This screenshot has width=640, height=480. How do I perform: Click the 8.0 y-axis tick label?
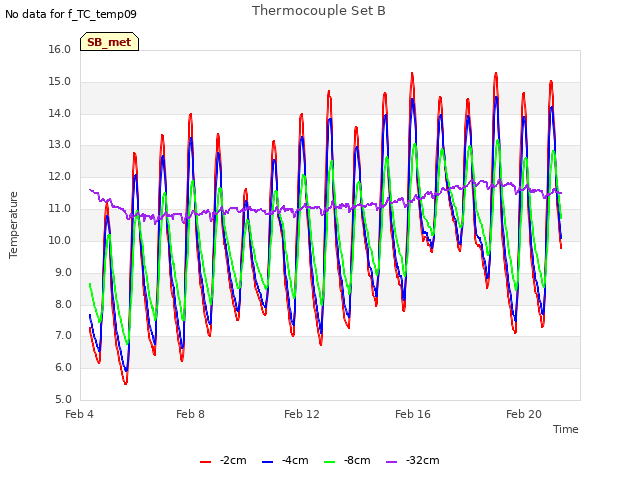(x=63, y=304)
